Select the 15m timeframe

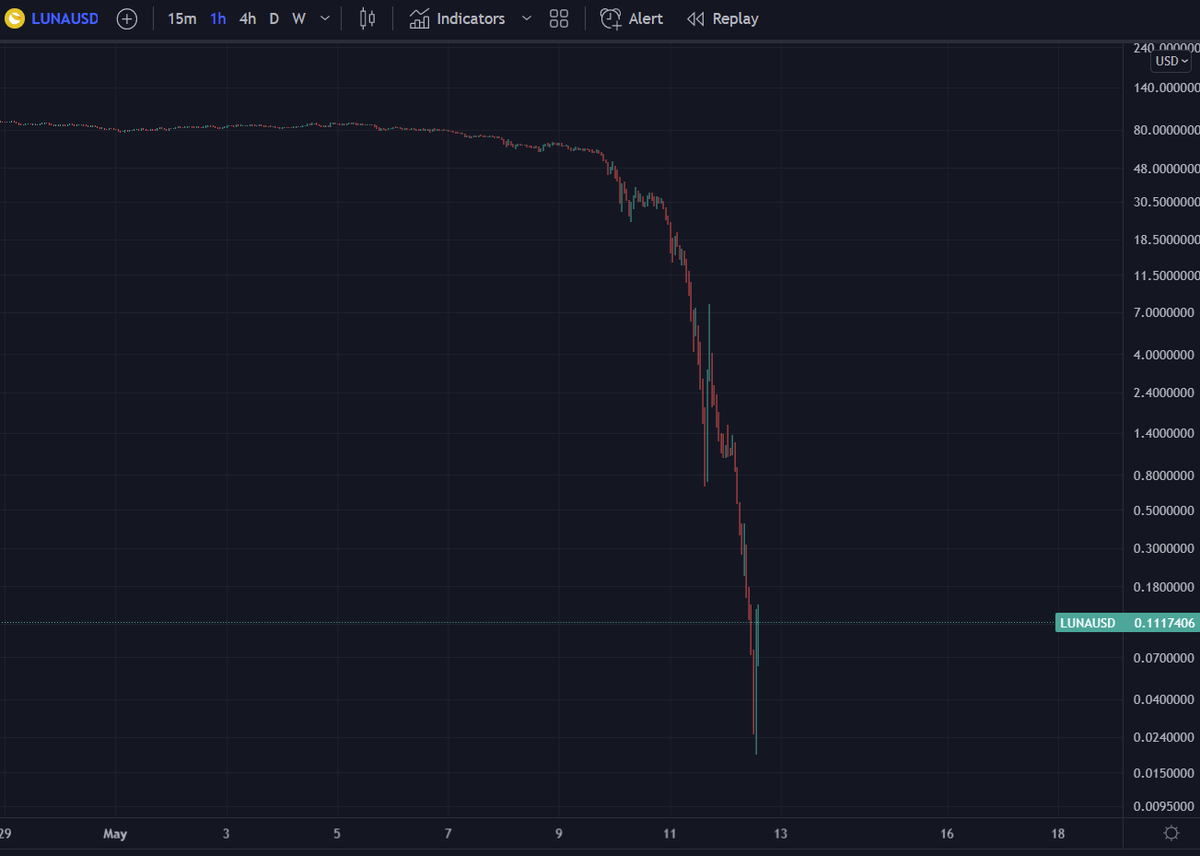point(182,19)
